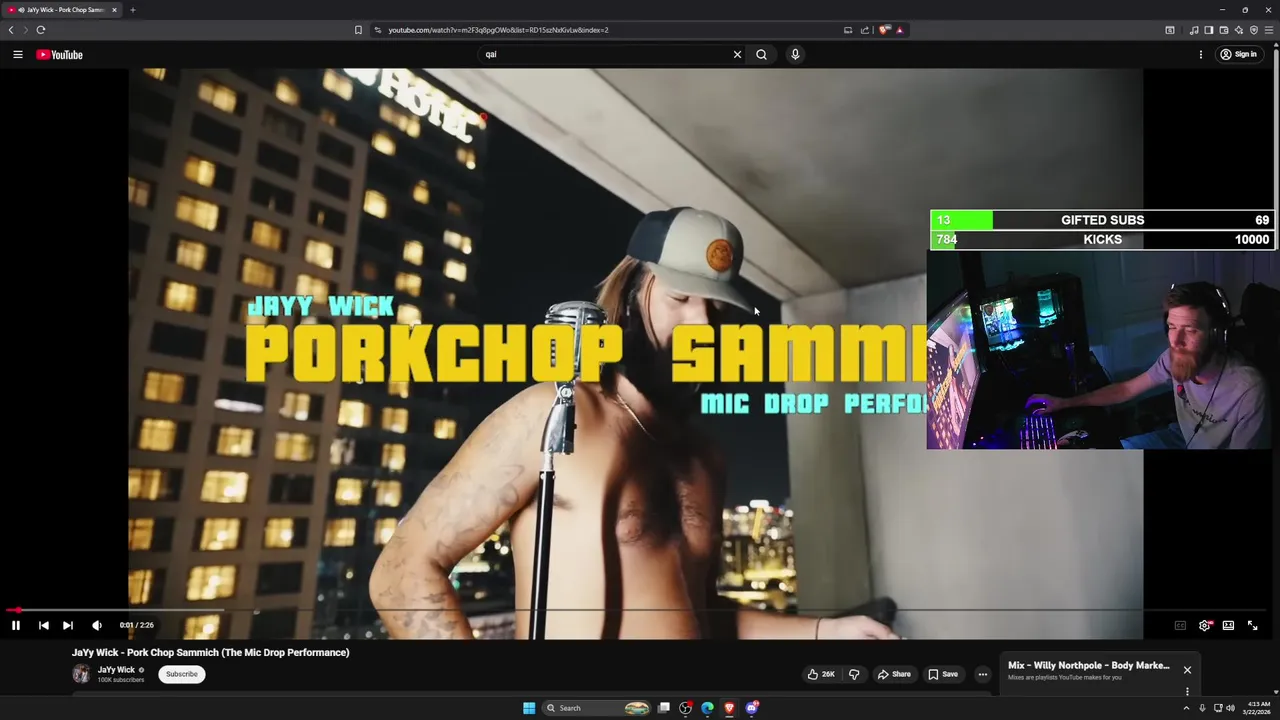Start voice search with microphone

click(795, 54)
